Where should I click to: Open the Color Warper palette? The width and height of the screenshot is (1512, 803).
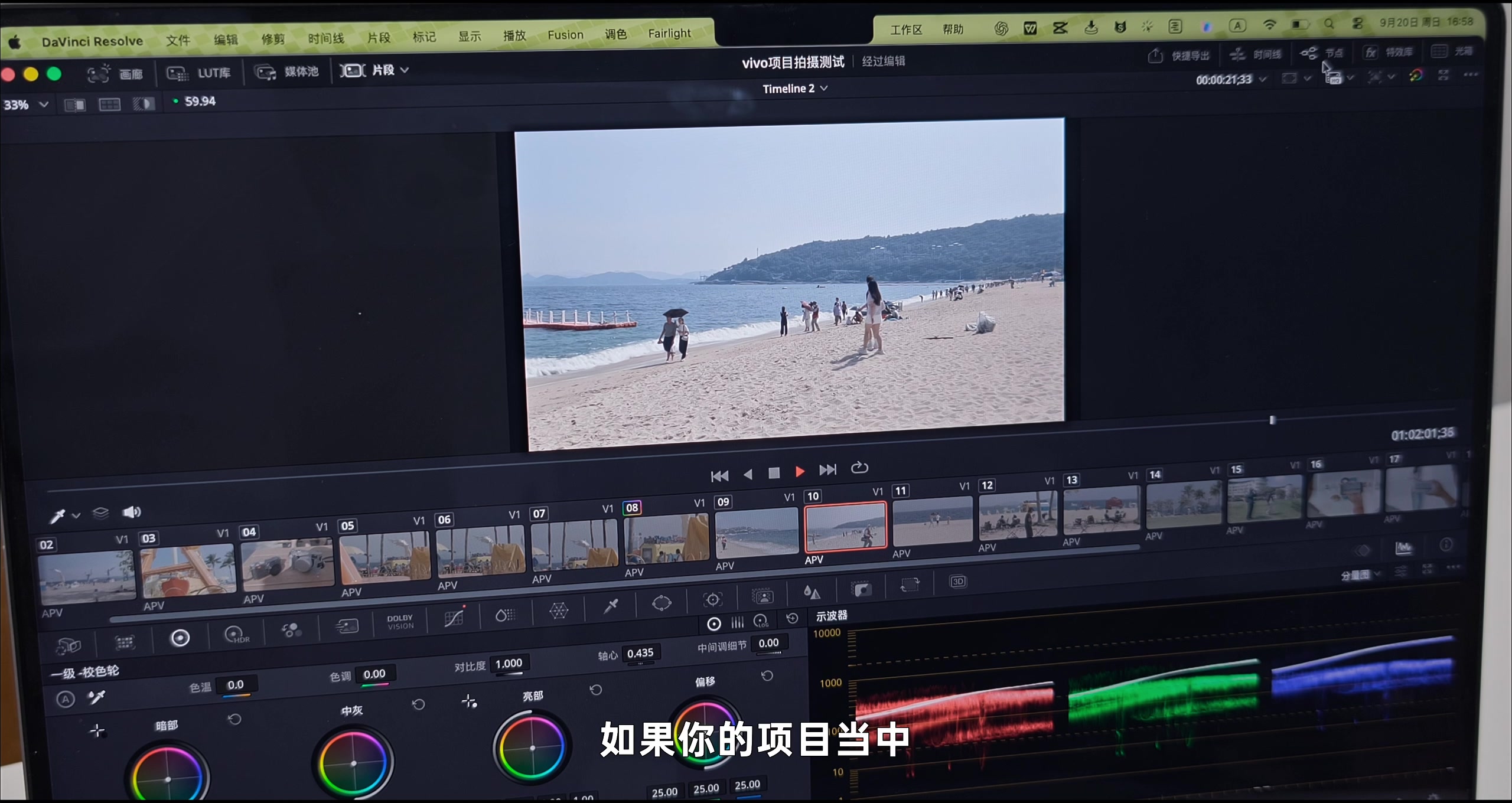[559, 611]
